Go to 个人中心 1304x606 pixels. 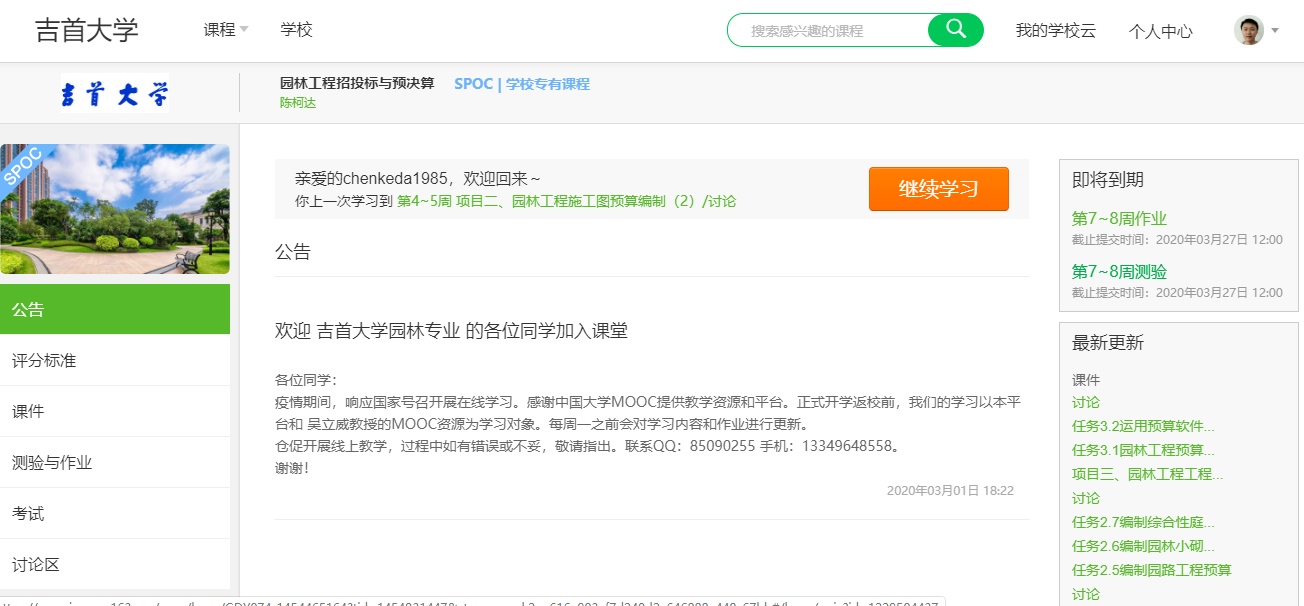click(1159, 31)
